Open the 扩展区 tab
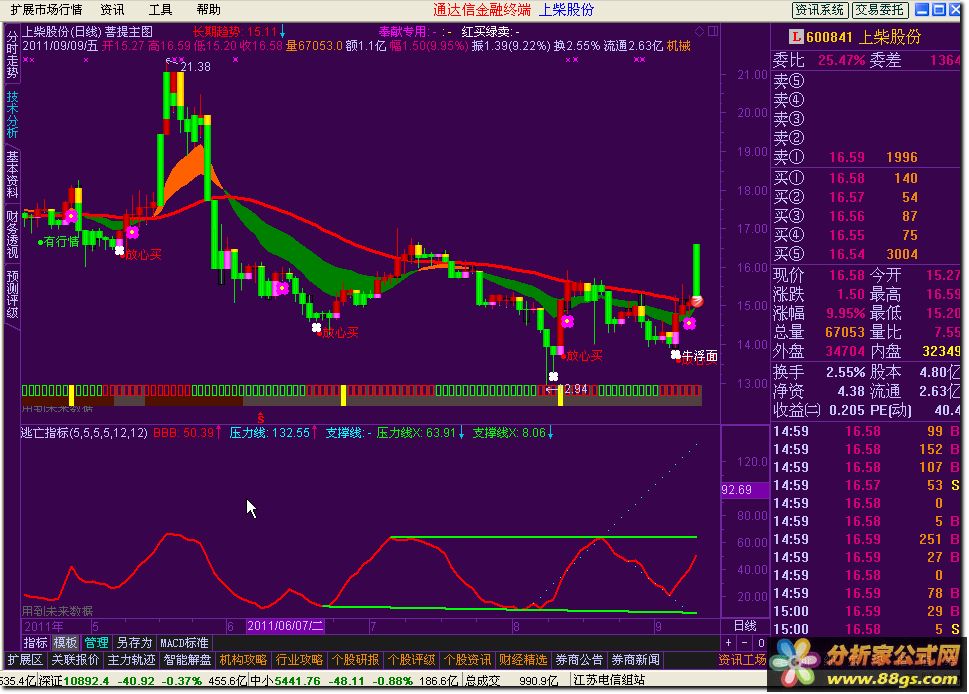 click(25, 660)
